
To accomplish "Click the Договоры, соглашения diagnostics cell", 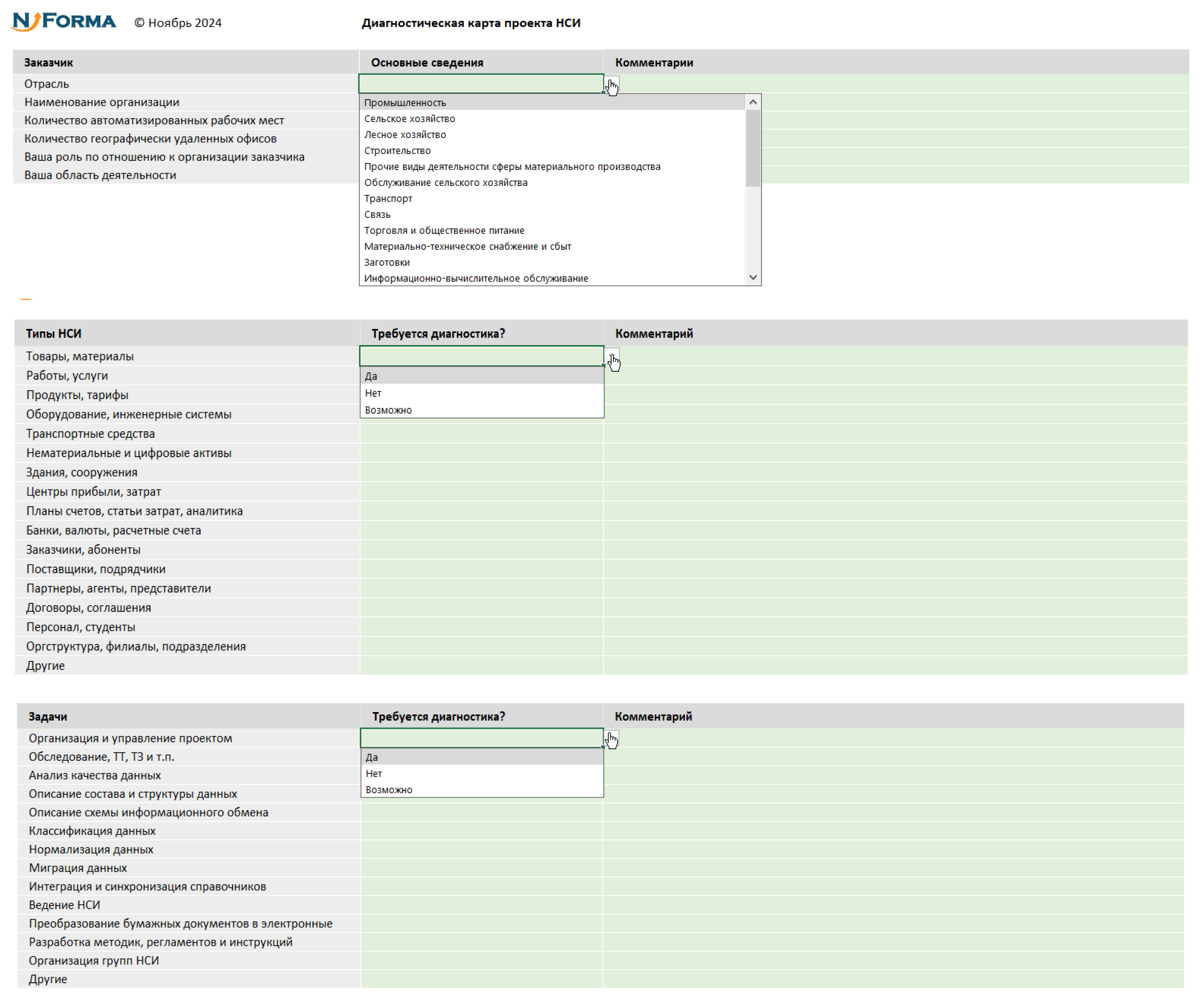I will [x=482, y=608].
